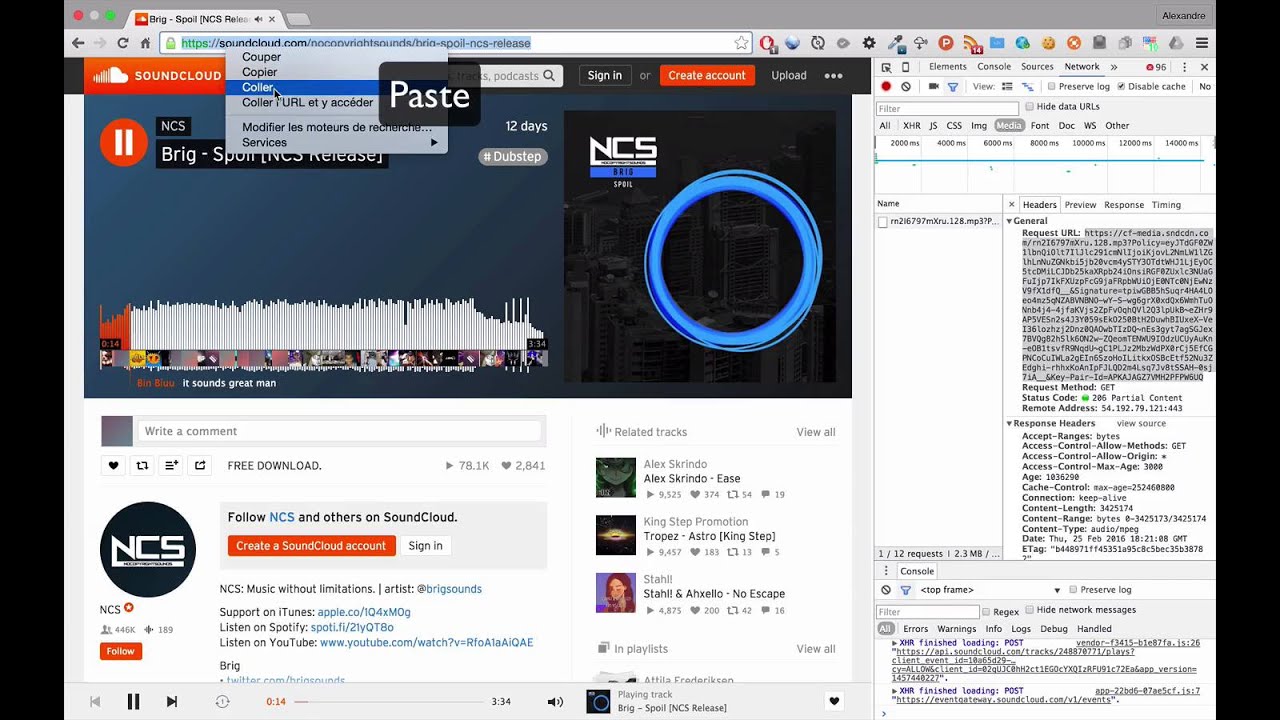The width and height of the screenshot is (1280, 720).
Task: Like the playing track in bottom bar
Action: 834,701
